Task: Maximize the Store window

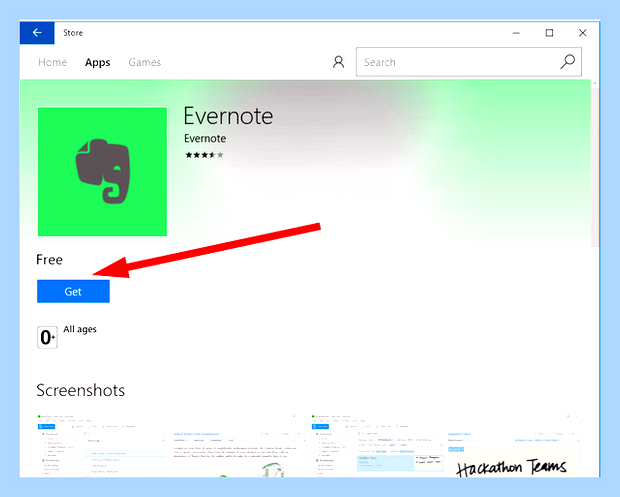Action: 549,33
